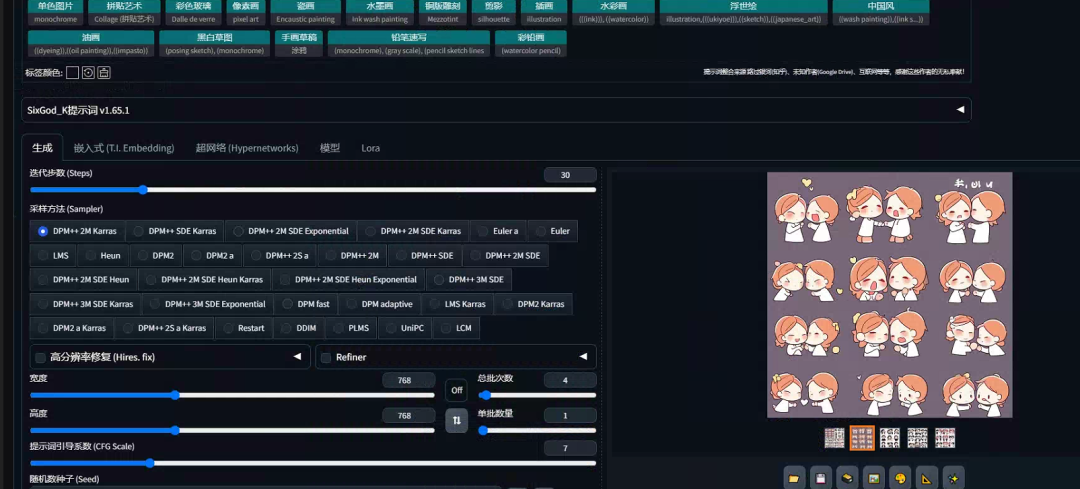
Task: Add the 铅笔速写 pencil sketch tag
Action: point(408,43)
